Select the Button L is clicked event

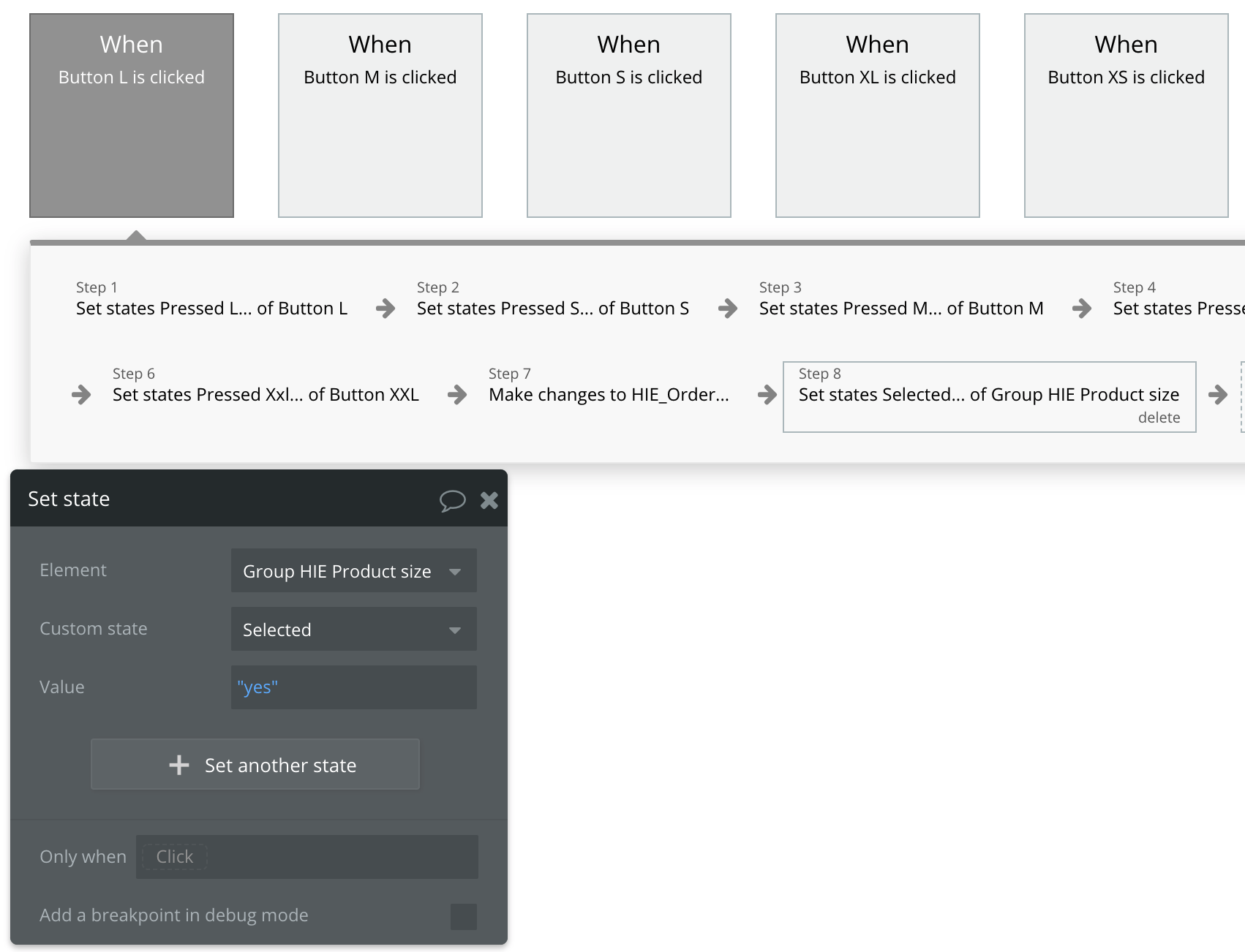(132, 116)
